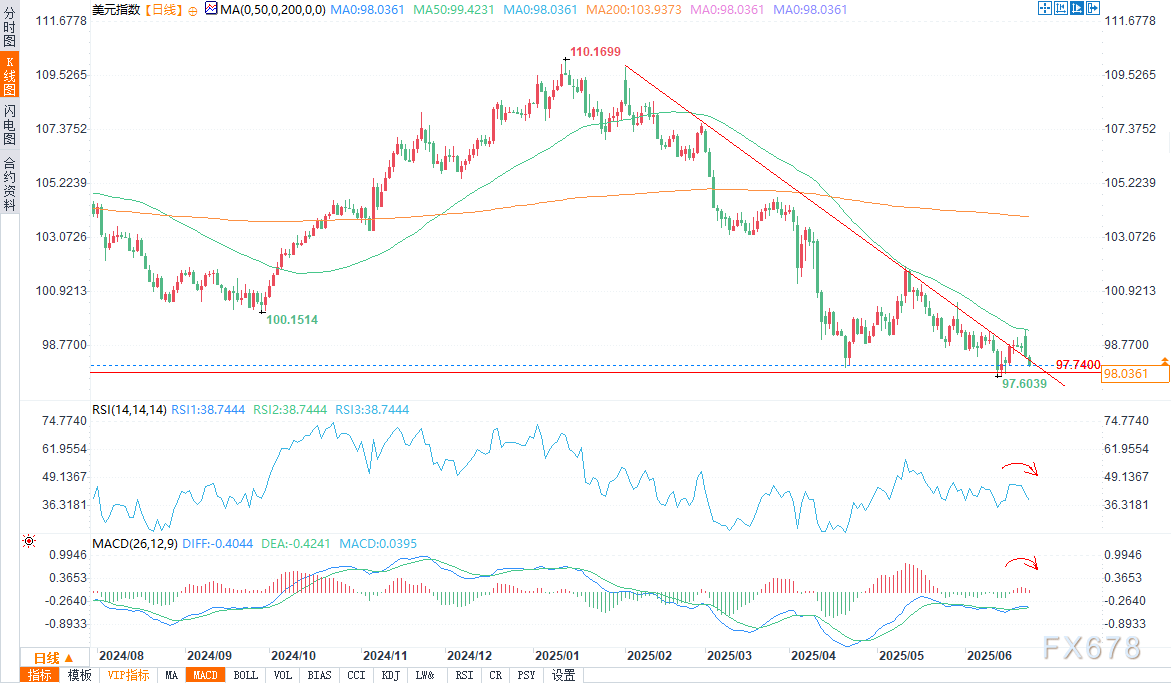Click the 100.1514 low price label
This screenshot has height=683, width=1171.
click(x=292, y=319)
